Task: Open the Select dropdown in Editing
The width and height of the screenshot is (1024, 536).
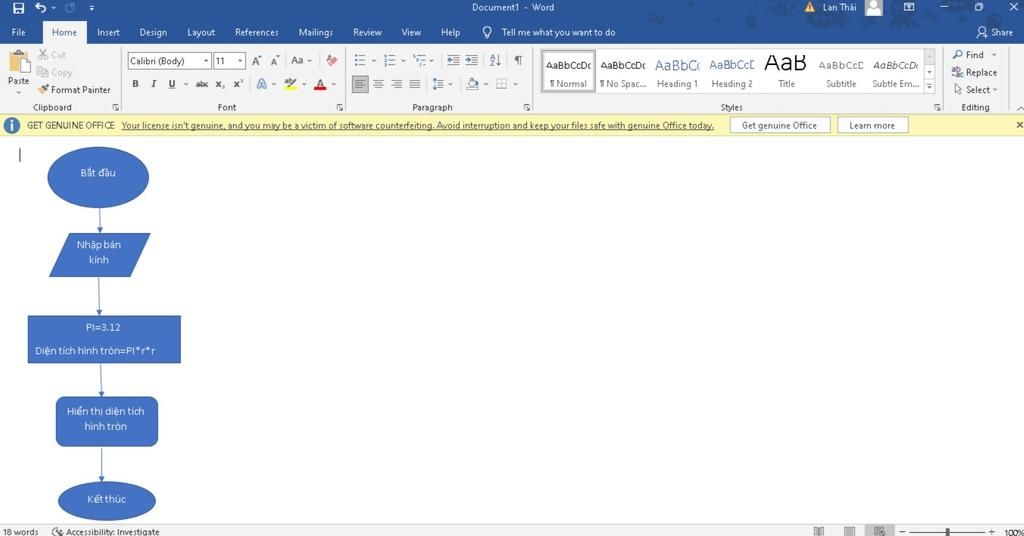Action: pos(976,89)
